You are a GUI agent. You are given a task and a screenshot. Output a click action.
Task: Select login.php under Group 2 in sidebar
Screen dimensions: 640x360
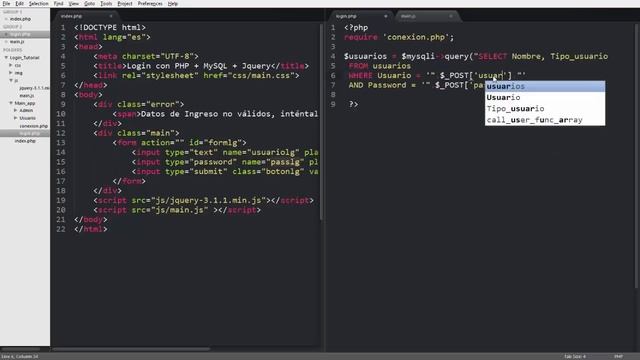point(20,34)
